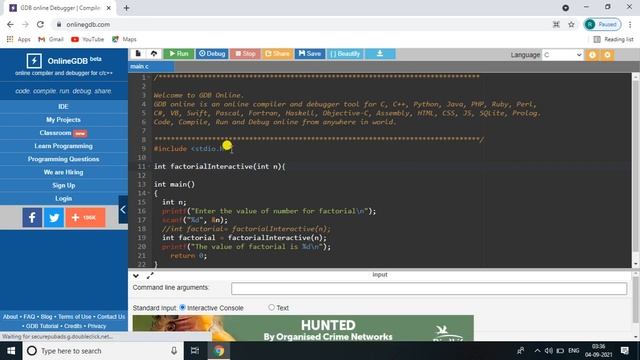Image resolution: width=640 pixels, height=360 pixels.
Task: Download the code with the download icon
Action: point(380,54)
